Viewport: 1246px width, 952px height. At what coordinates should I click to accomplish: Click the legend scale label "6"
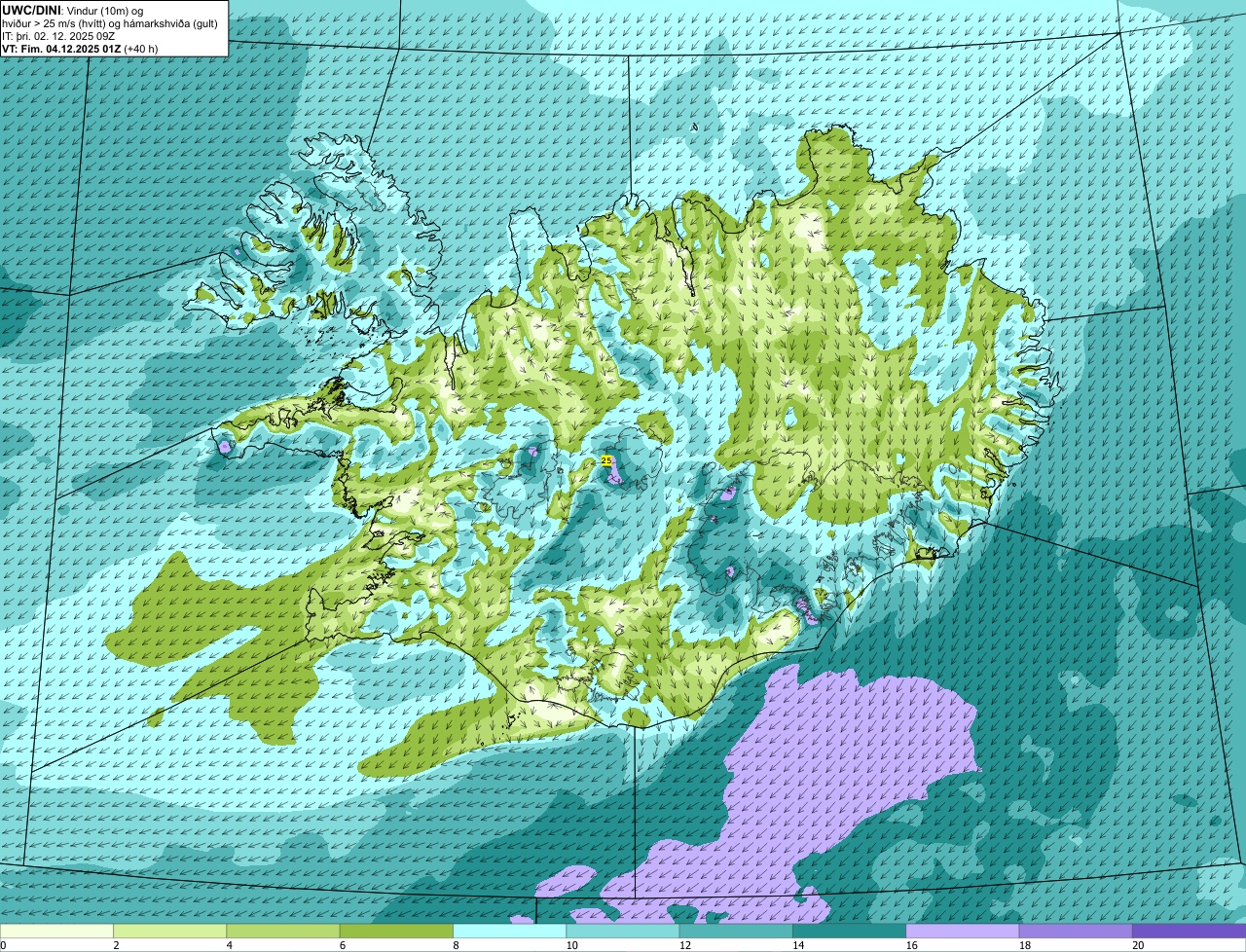[x=342, y=945]
